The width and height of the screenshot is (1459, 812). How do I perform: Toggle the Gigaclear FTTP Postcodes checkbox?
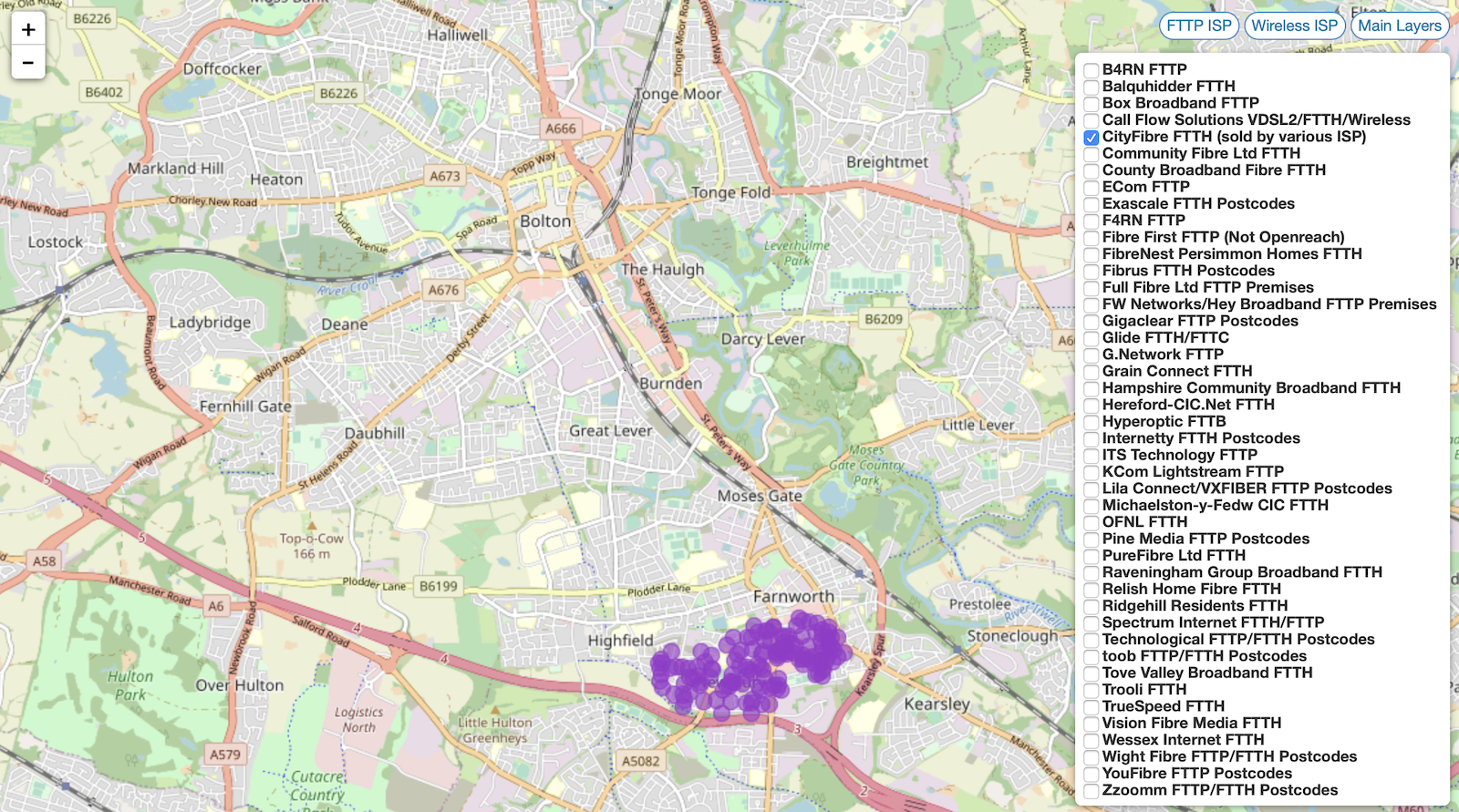click(1091, 322)
